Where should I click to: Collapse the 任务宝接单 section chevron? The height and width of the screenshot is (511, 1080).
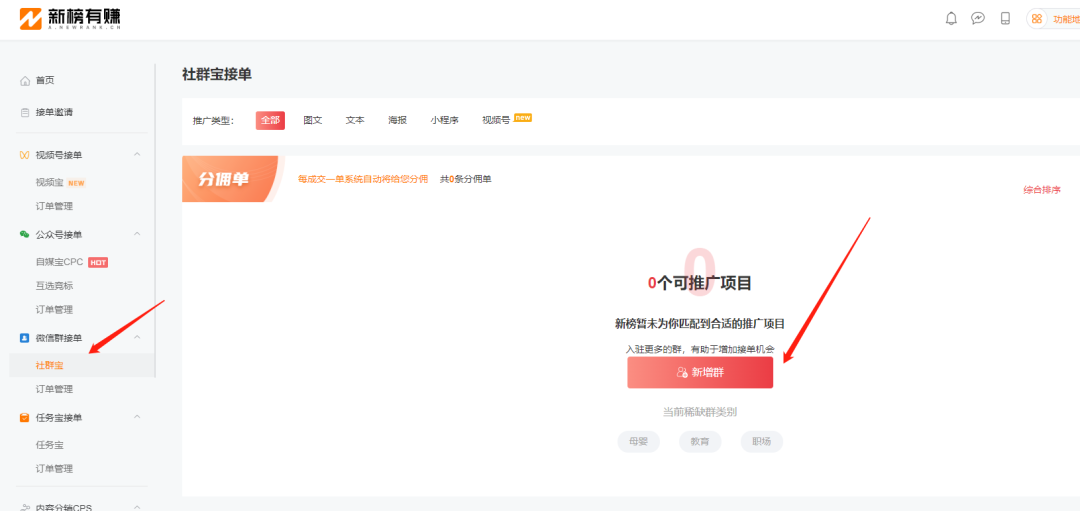pos(137,417)
